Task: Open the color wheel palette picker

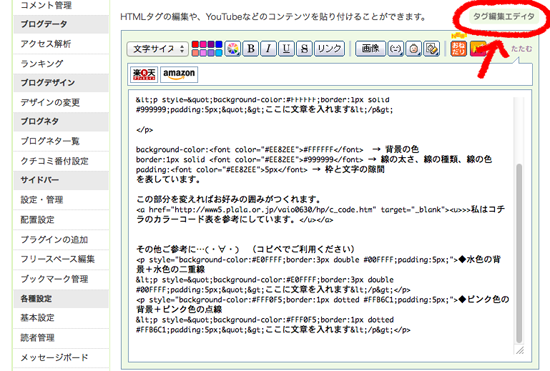Action: click(233, 49)
